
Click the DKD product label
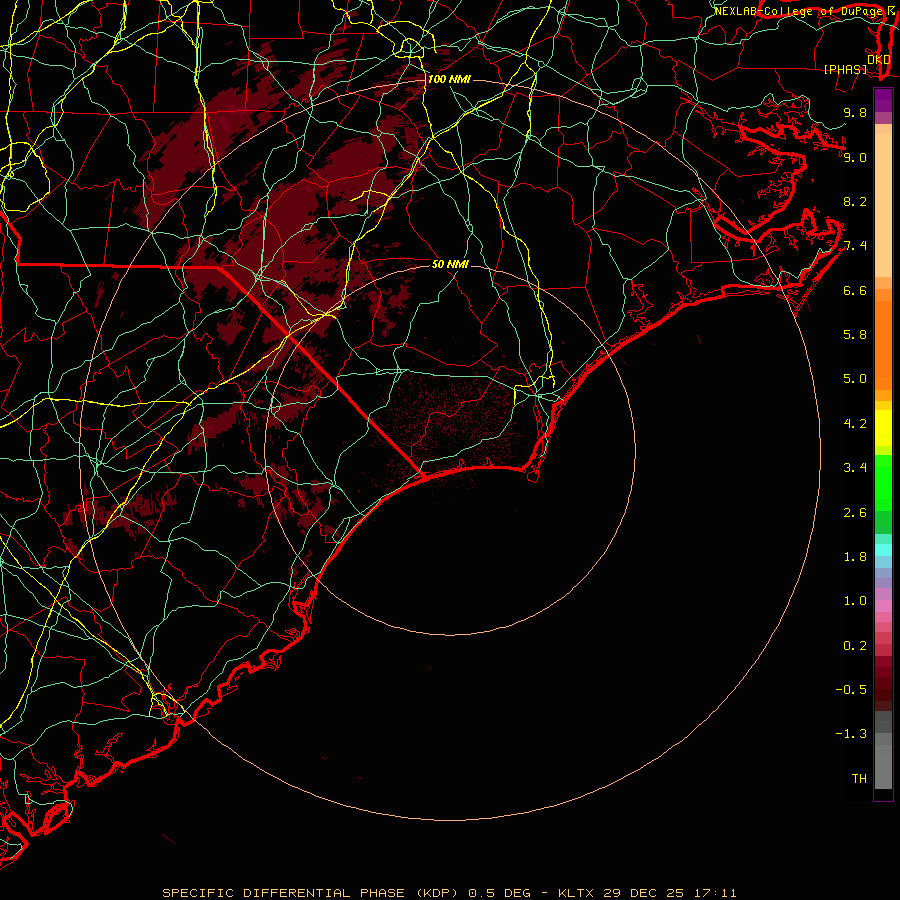879,59
